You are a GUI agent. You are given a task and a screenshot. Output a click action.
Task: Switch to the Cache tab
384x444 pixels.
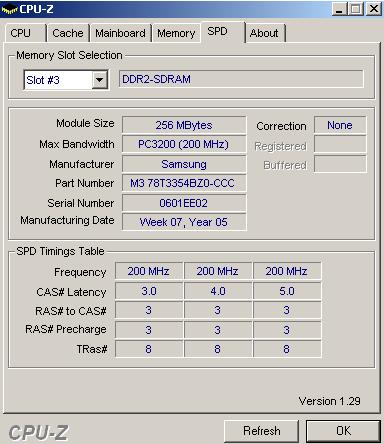(x=68, y=33)
